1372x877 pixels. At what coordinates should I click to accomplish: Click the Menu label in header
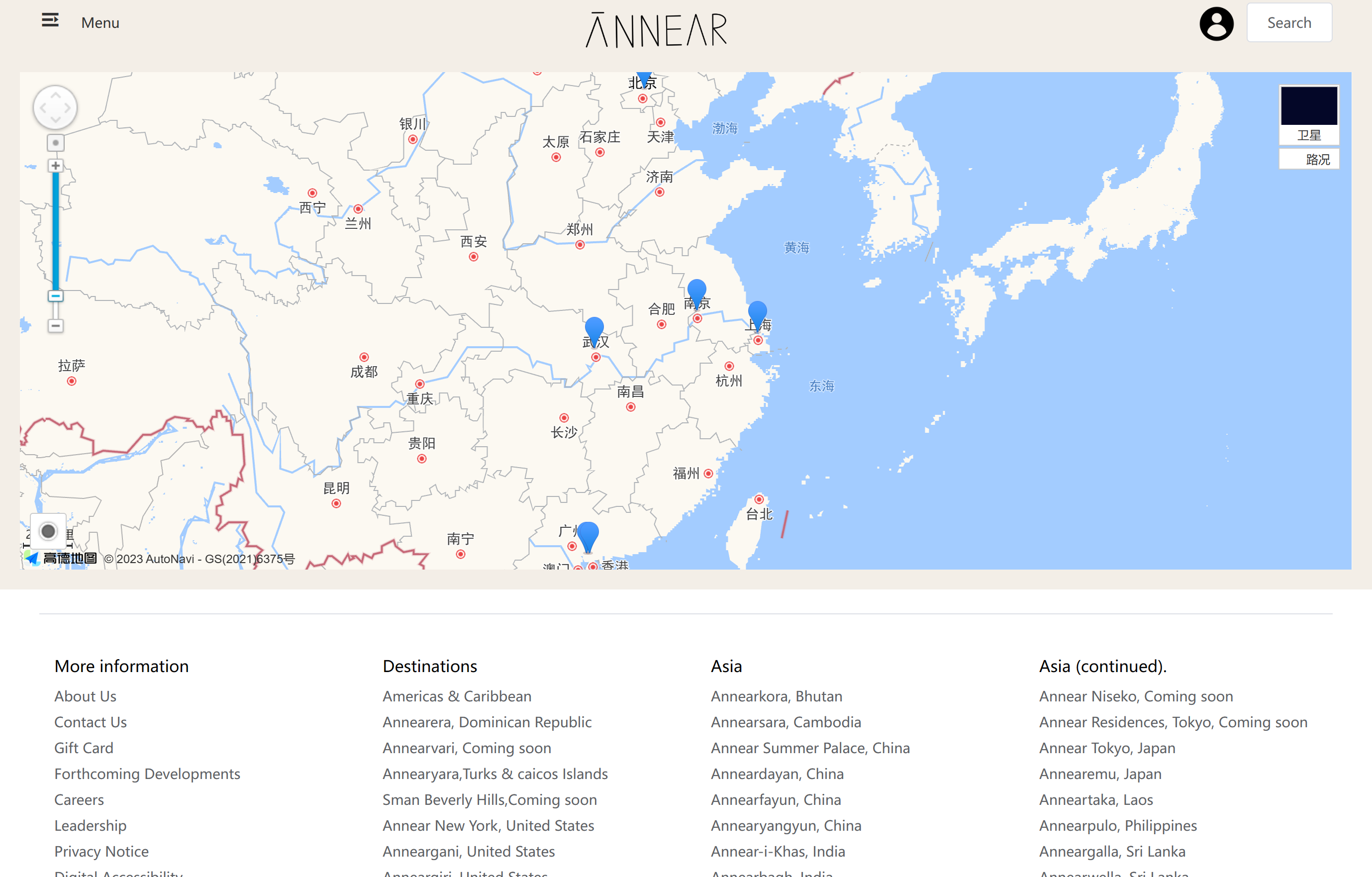(x=100, y=23)
